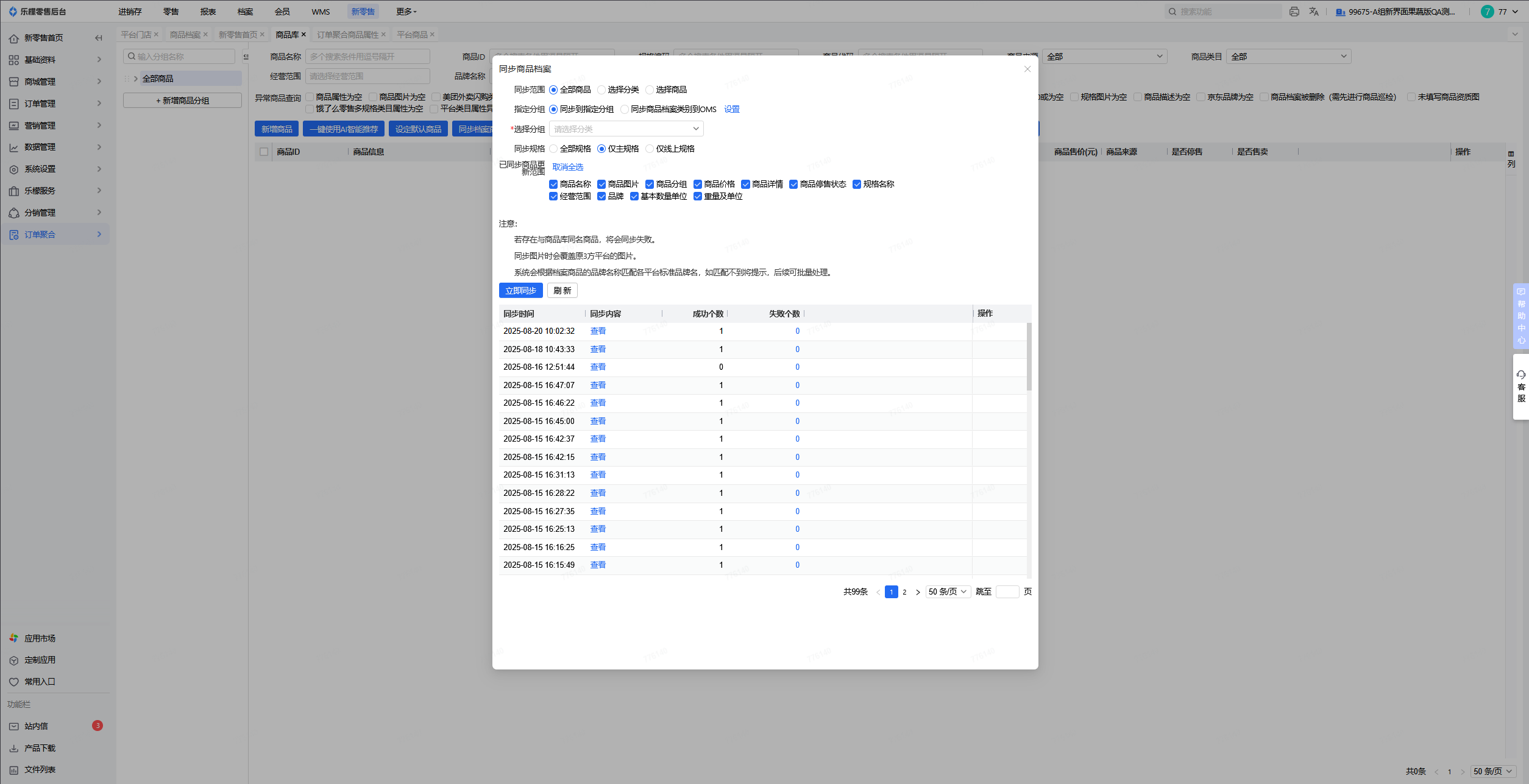Expand 全部商品 tree node
The width and height of the screenshot is (1529, 784).
click(x=135, y=79)
